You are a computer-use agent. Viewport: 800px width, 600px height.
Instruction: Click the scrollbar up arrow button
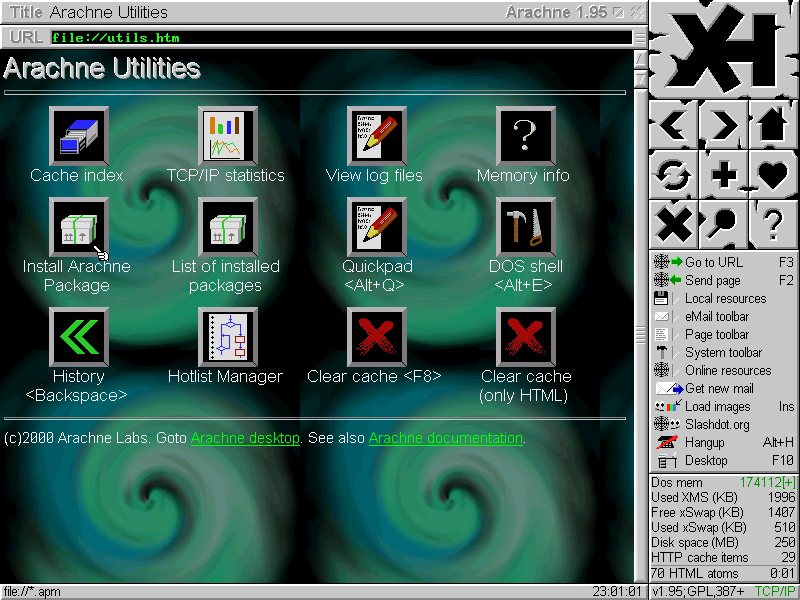pyautogui.click(x=640, y=60)
